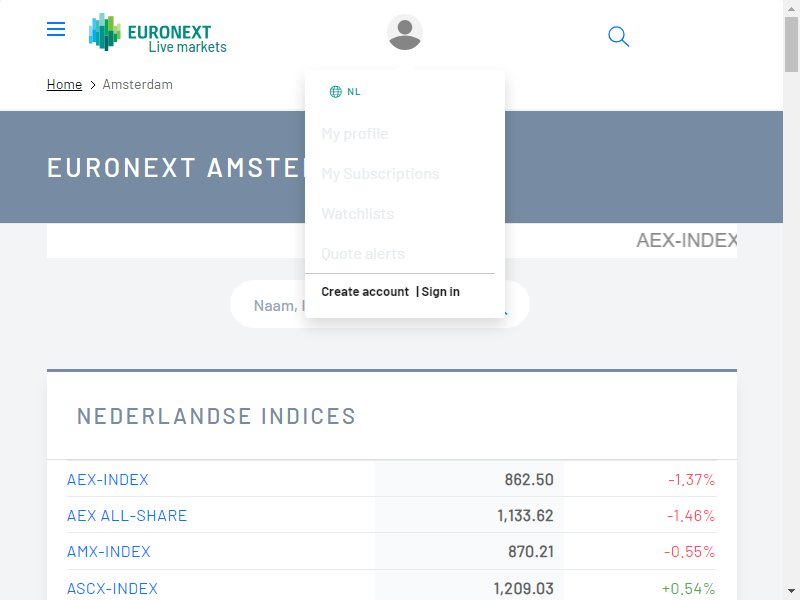Open the AMX-INDEX quote link
Image resolution: width=800 pixels, height=600 pixels.
(x=109, y=552)
